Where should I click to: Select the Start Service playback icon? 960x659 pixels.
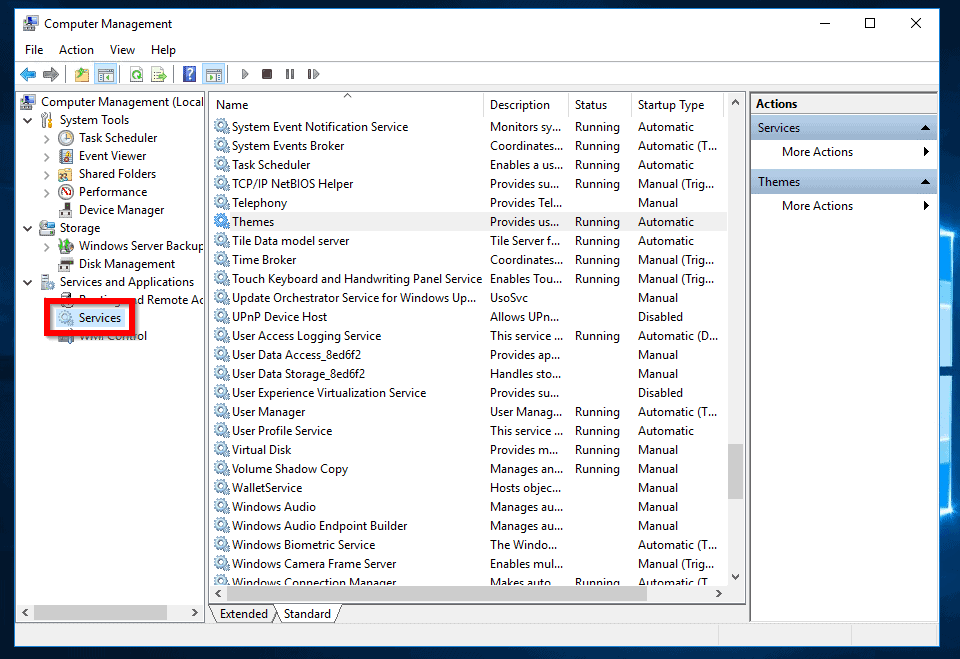(x=245, y=74)
